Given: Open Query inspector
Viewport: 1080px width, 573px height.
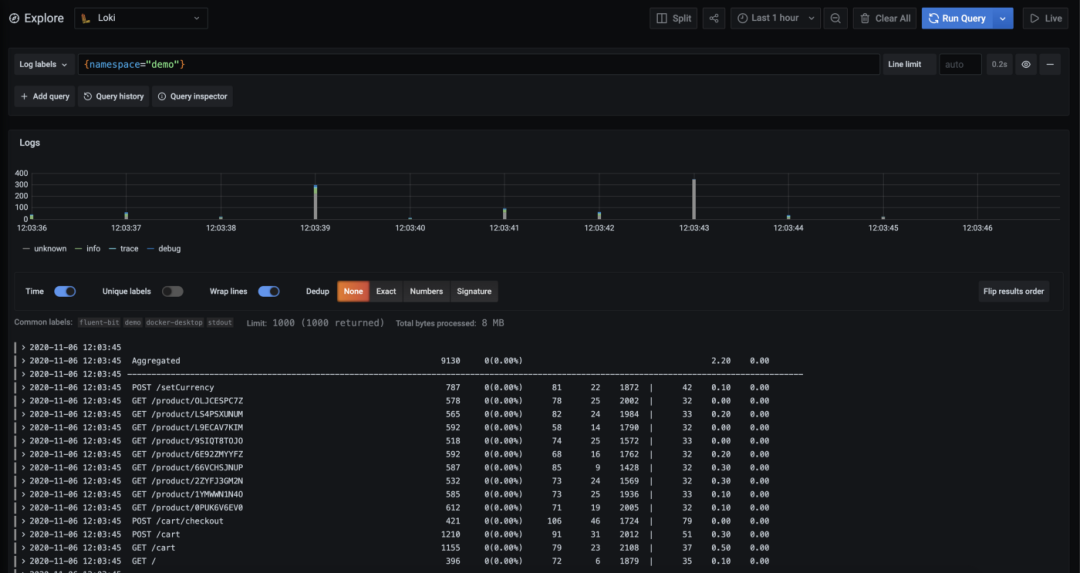Looking at the screenshot, I should (192, 96).
